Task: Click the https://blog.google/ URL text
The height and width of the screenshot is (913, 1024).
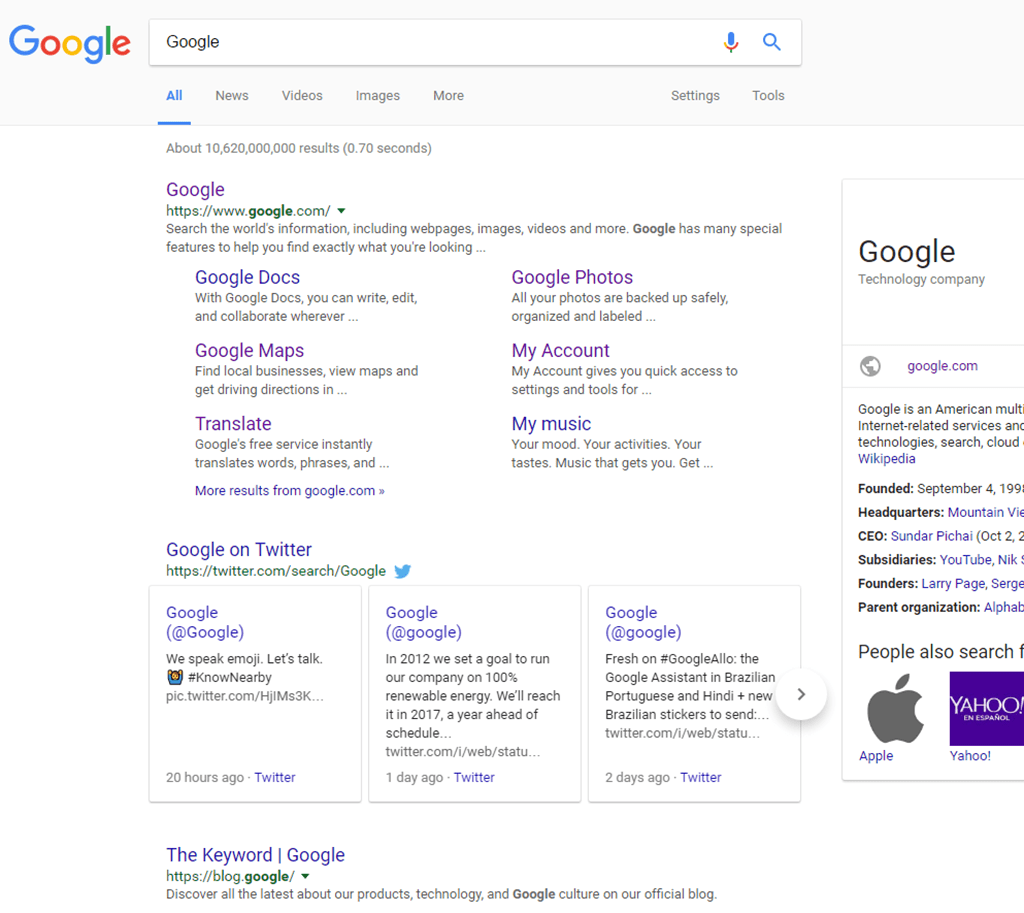Action: click(x=230, y=876)
